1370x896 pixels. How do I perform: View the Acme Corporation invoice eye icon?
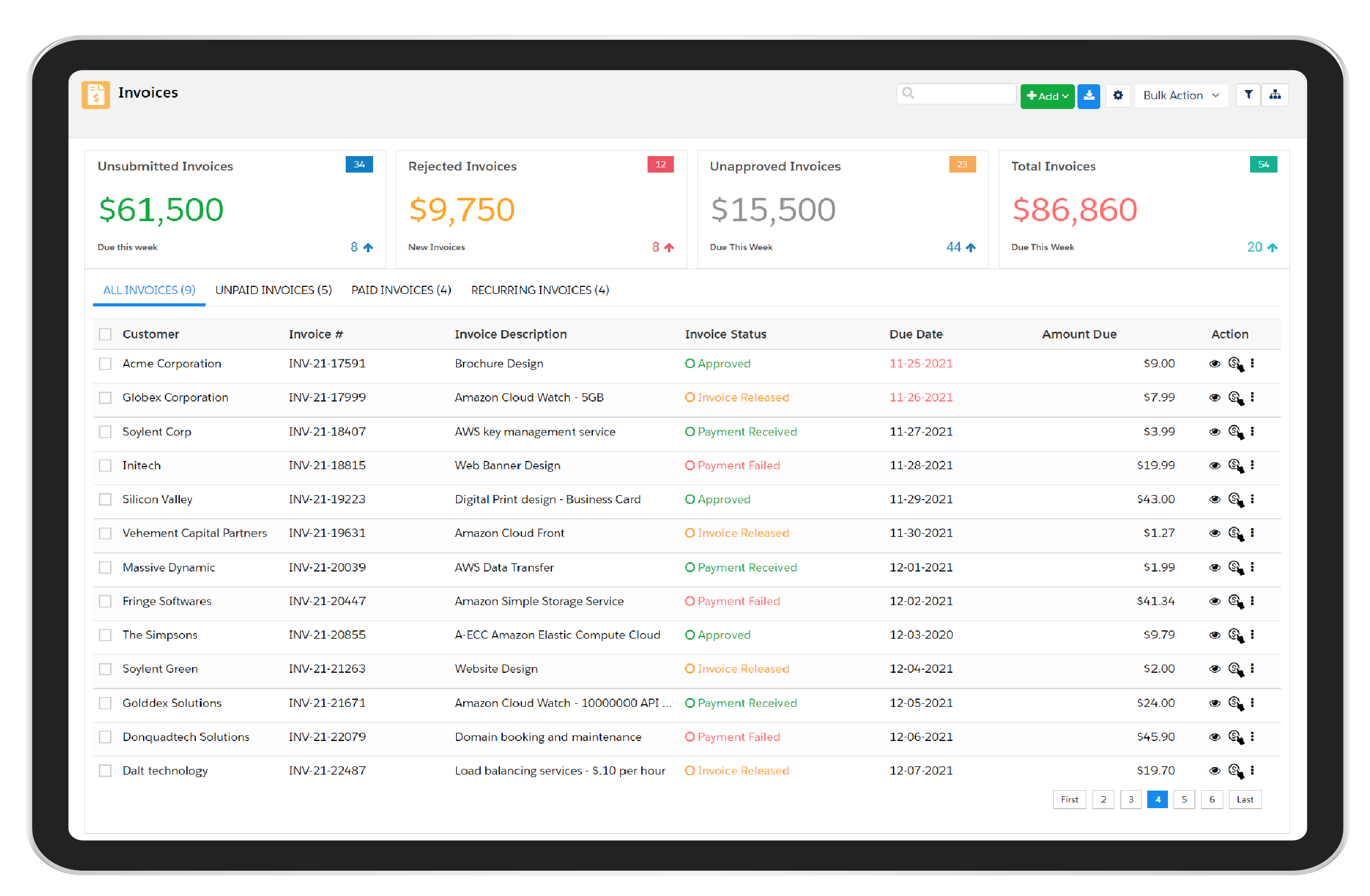pyautogui.click(x=1214, y=364)
